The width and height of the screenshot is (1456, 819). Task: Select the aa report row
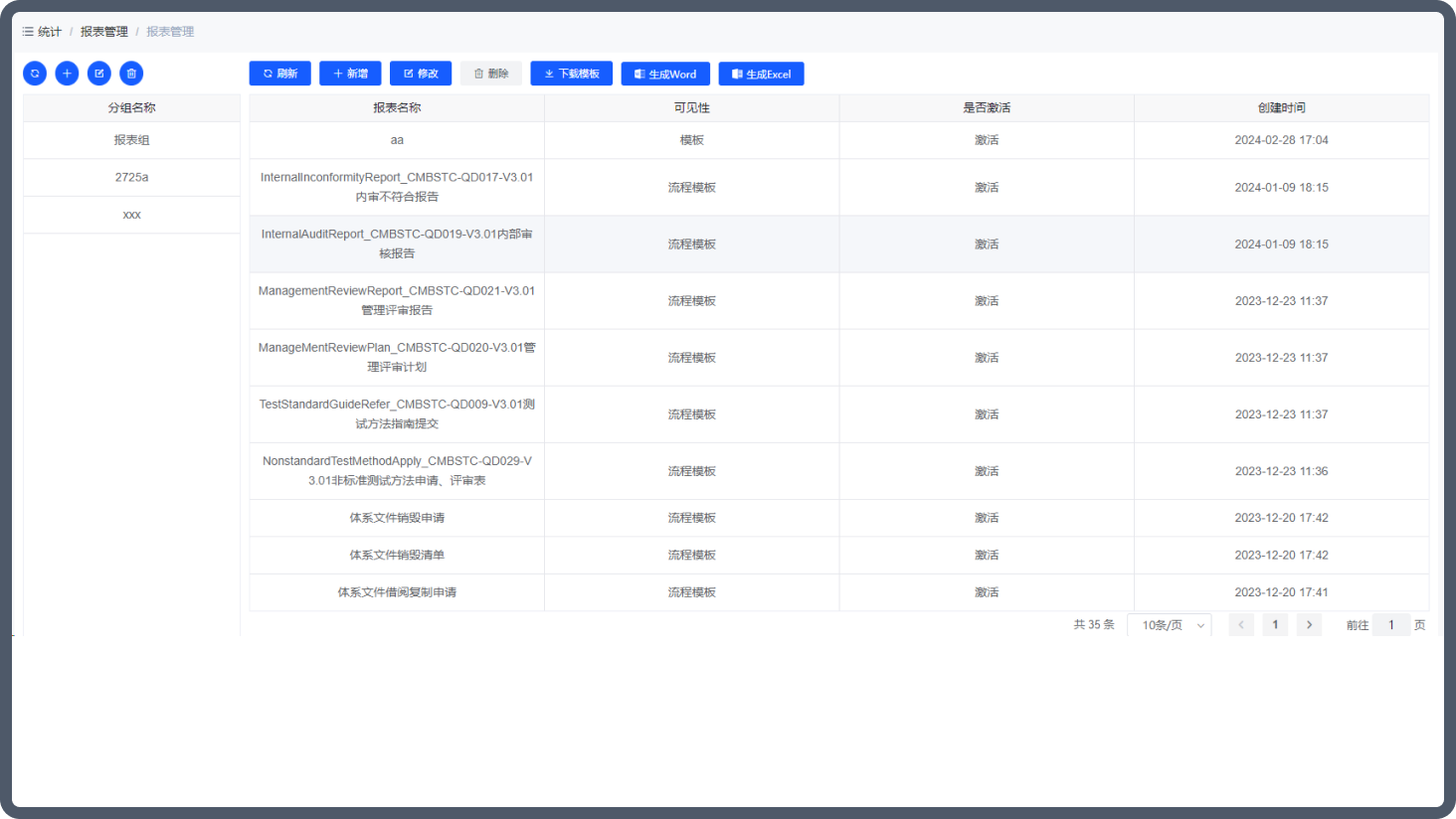(x=839, y=140)
